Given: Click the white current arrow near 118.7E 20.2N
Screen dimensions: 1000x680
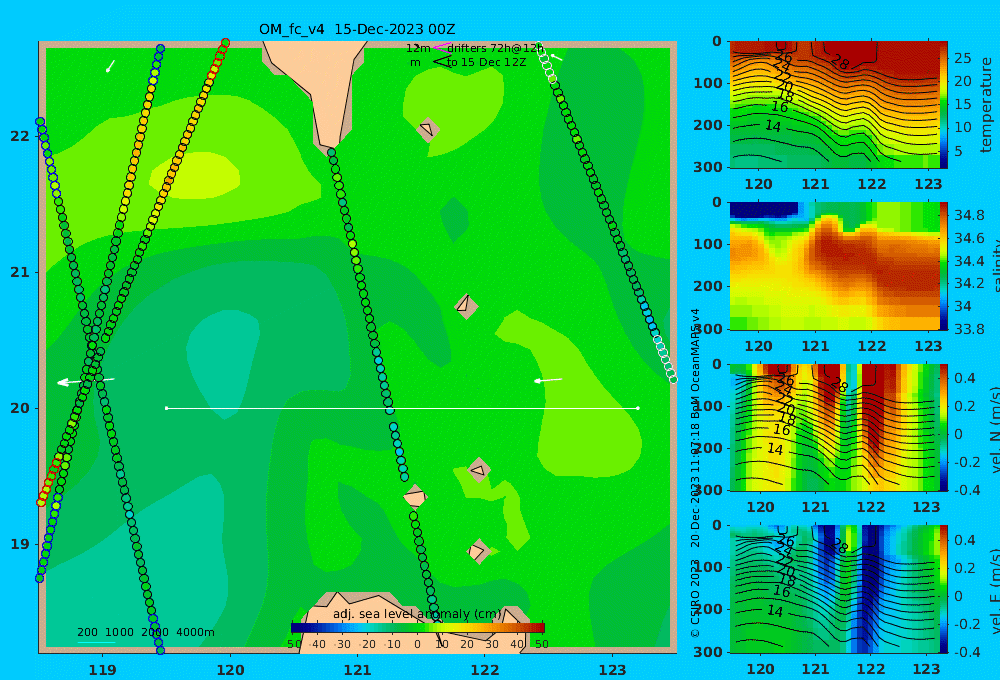Looking at the screenshot, I should 85,381.
